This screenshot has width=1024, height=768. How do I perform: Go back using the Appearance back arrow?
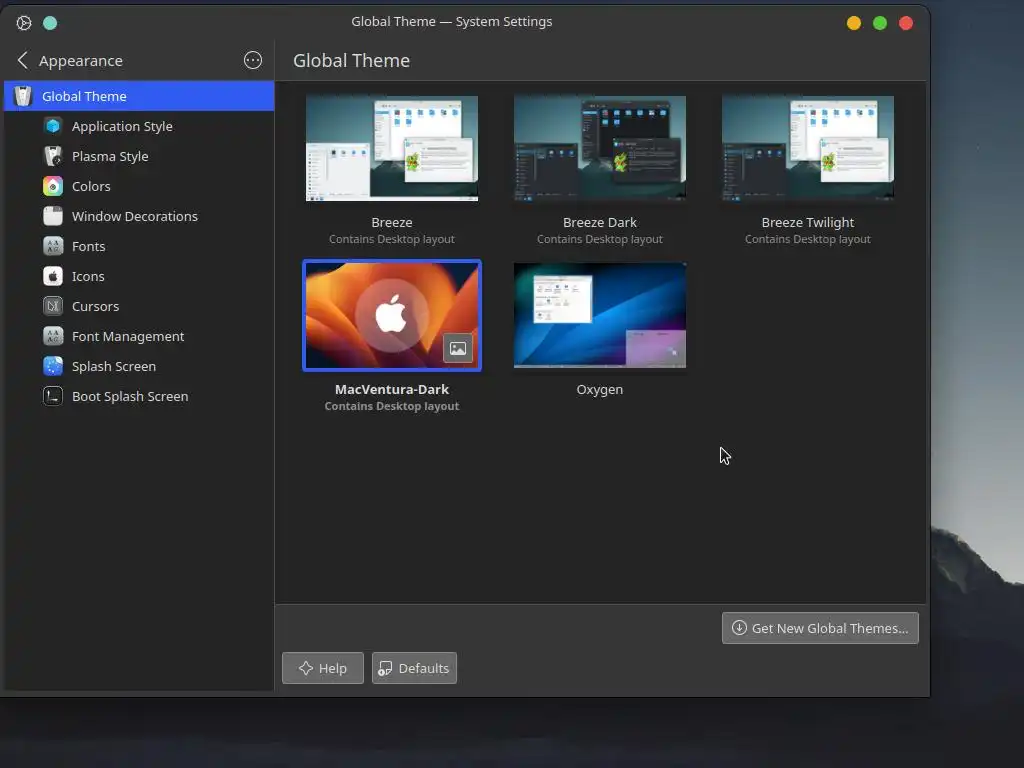[22, 60]
